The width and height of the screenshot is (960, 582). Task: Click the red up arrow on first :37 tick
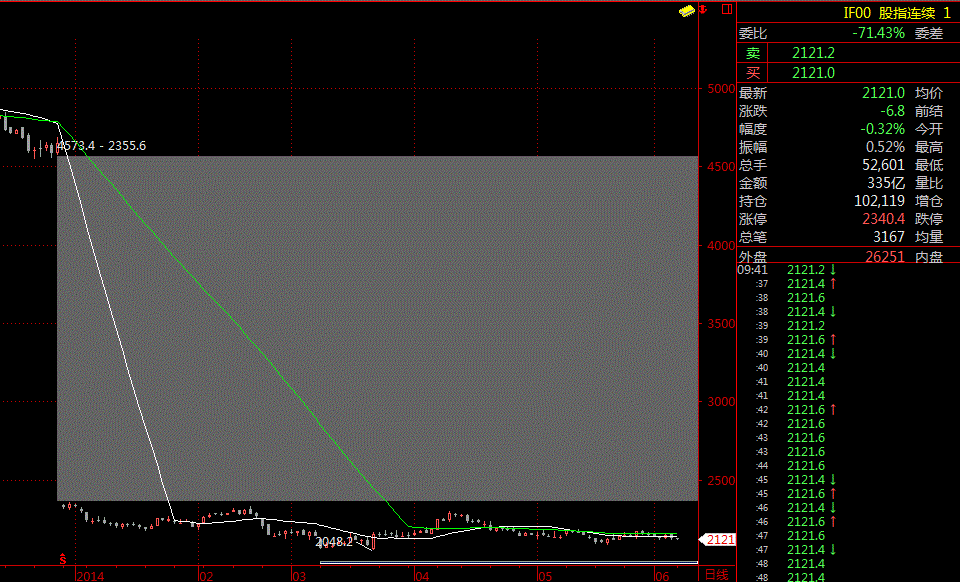[x=833, y=284]
